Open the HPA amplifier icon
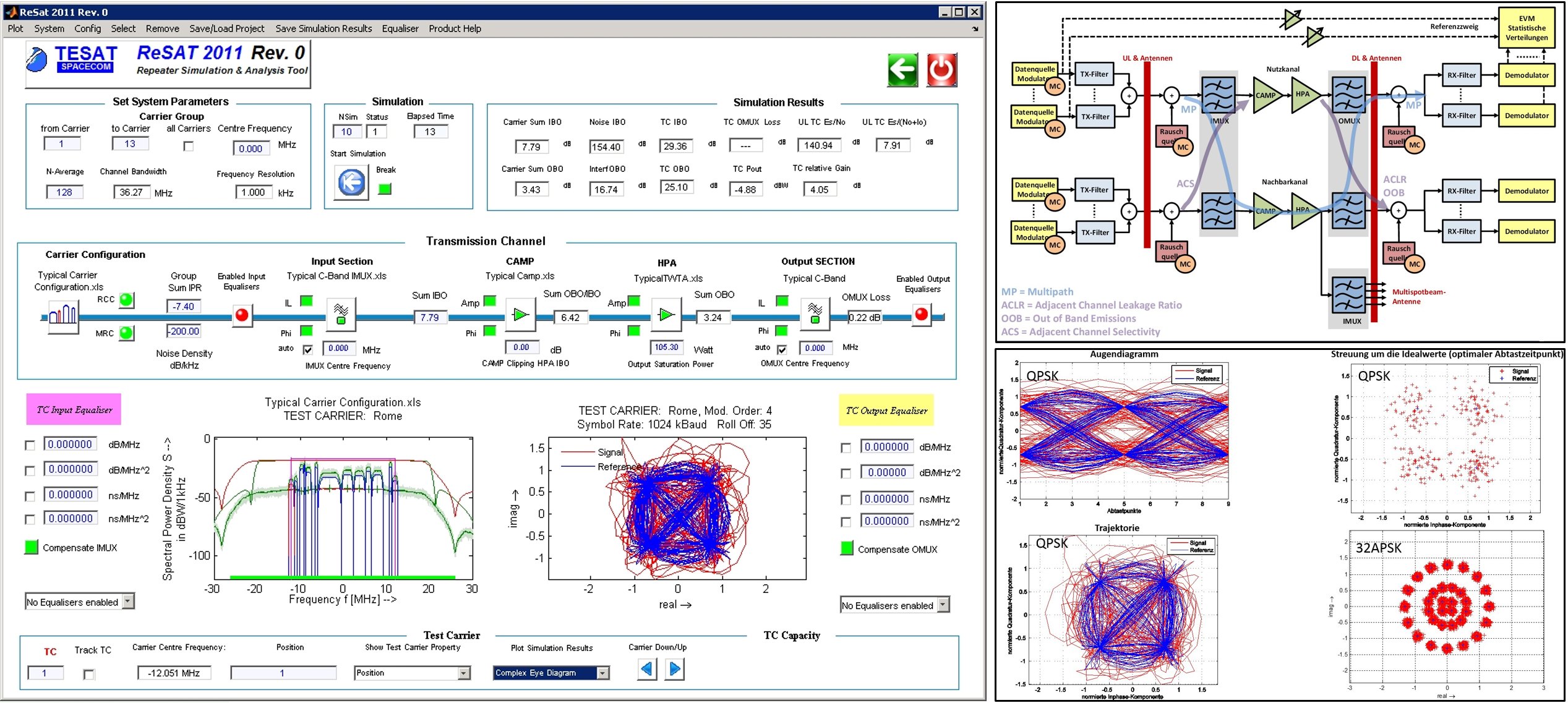 click(x=666, y=315)
